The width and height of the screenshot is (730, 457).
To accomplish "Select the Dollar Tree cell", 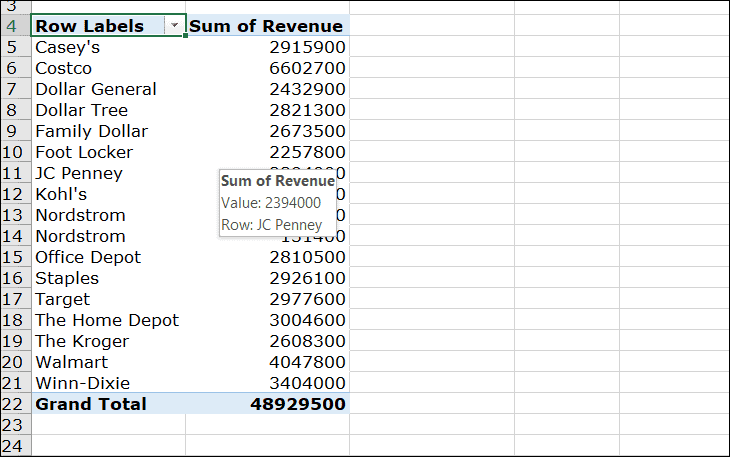I will tap(108, 110).
